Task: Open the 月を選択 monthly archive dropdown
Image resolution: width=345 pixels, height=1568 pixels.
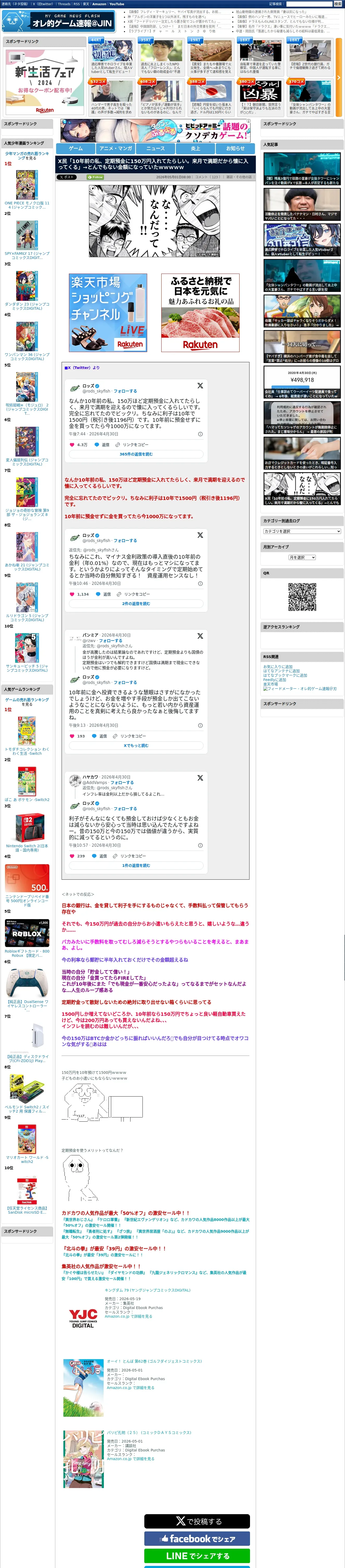Action: (302, 557)
